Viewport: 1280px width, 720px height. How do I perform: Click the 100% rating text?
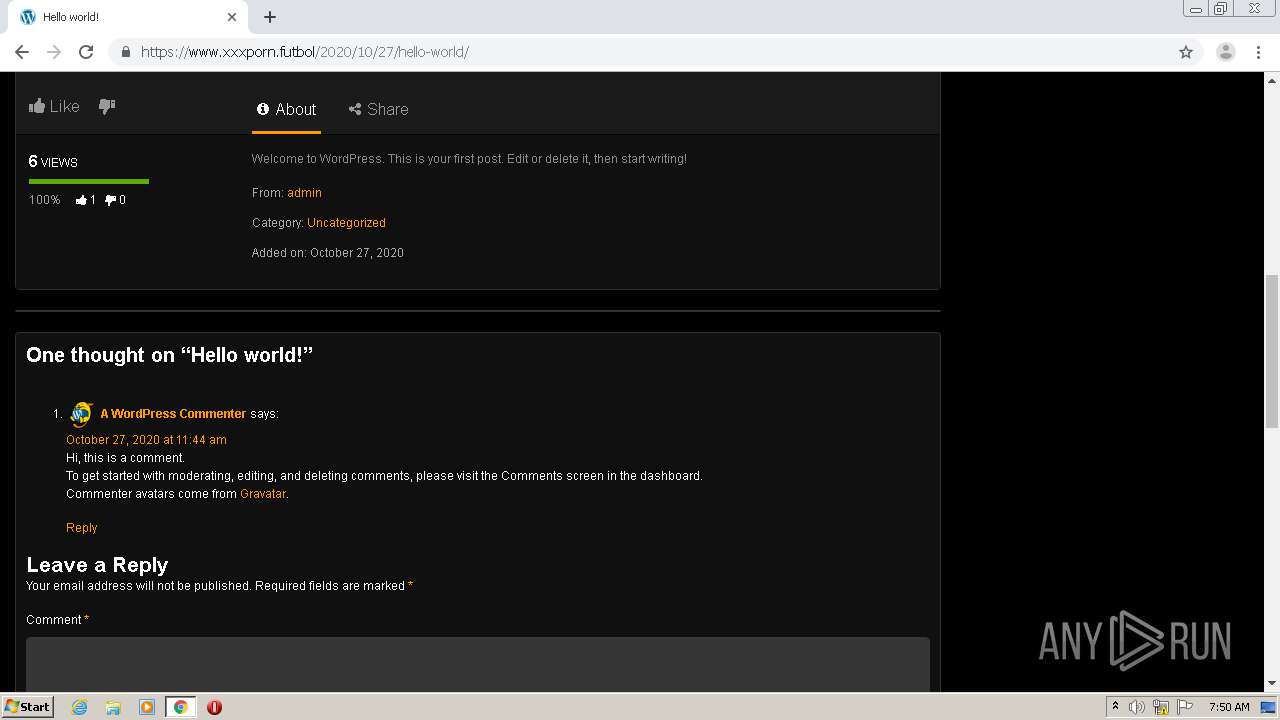(45, 200)
